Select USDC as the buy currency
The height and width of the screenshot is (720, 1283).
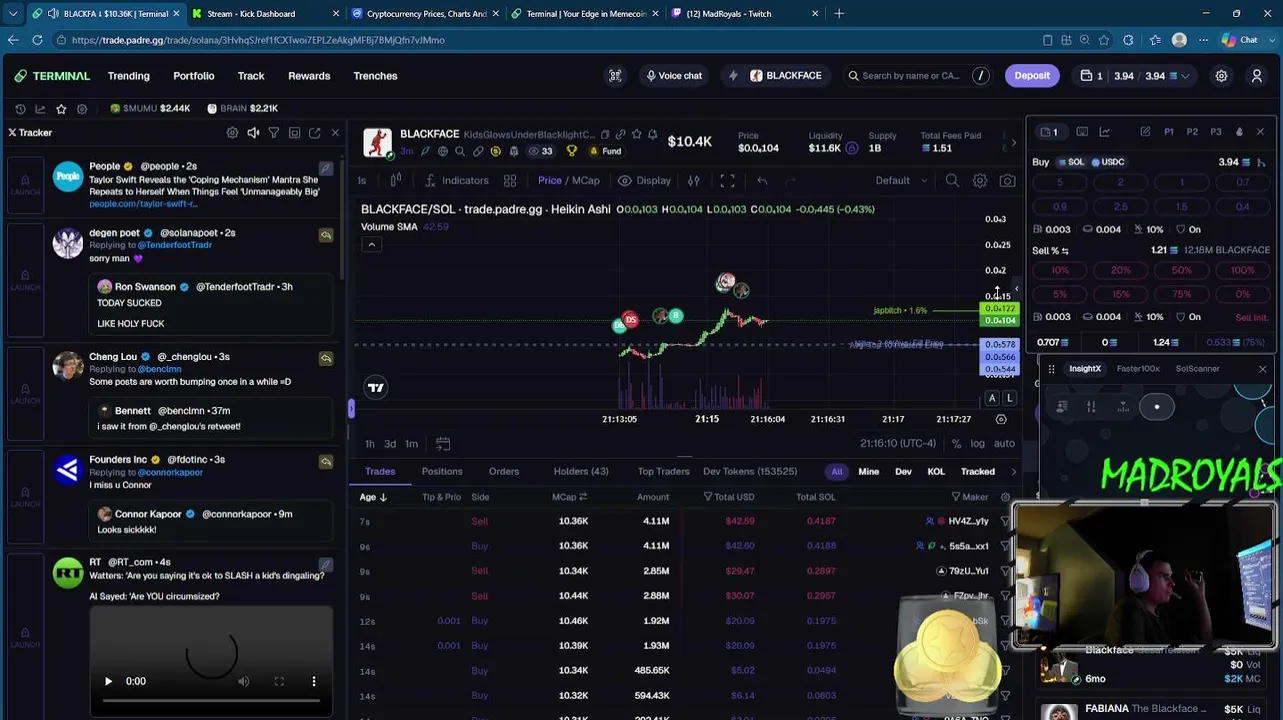pyautogui.click(x=1108, y=162)
